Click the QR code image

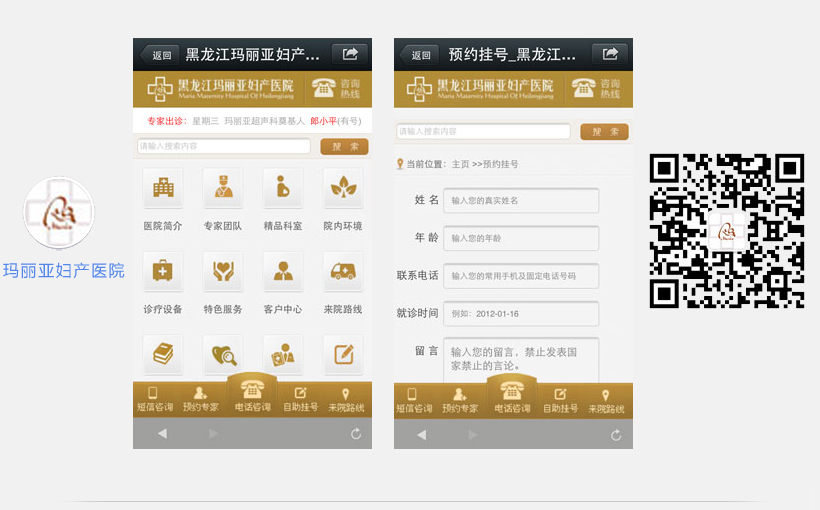pyautogui.click(x=727, y=231)
